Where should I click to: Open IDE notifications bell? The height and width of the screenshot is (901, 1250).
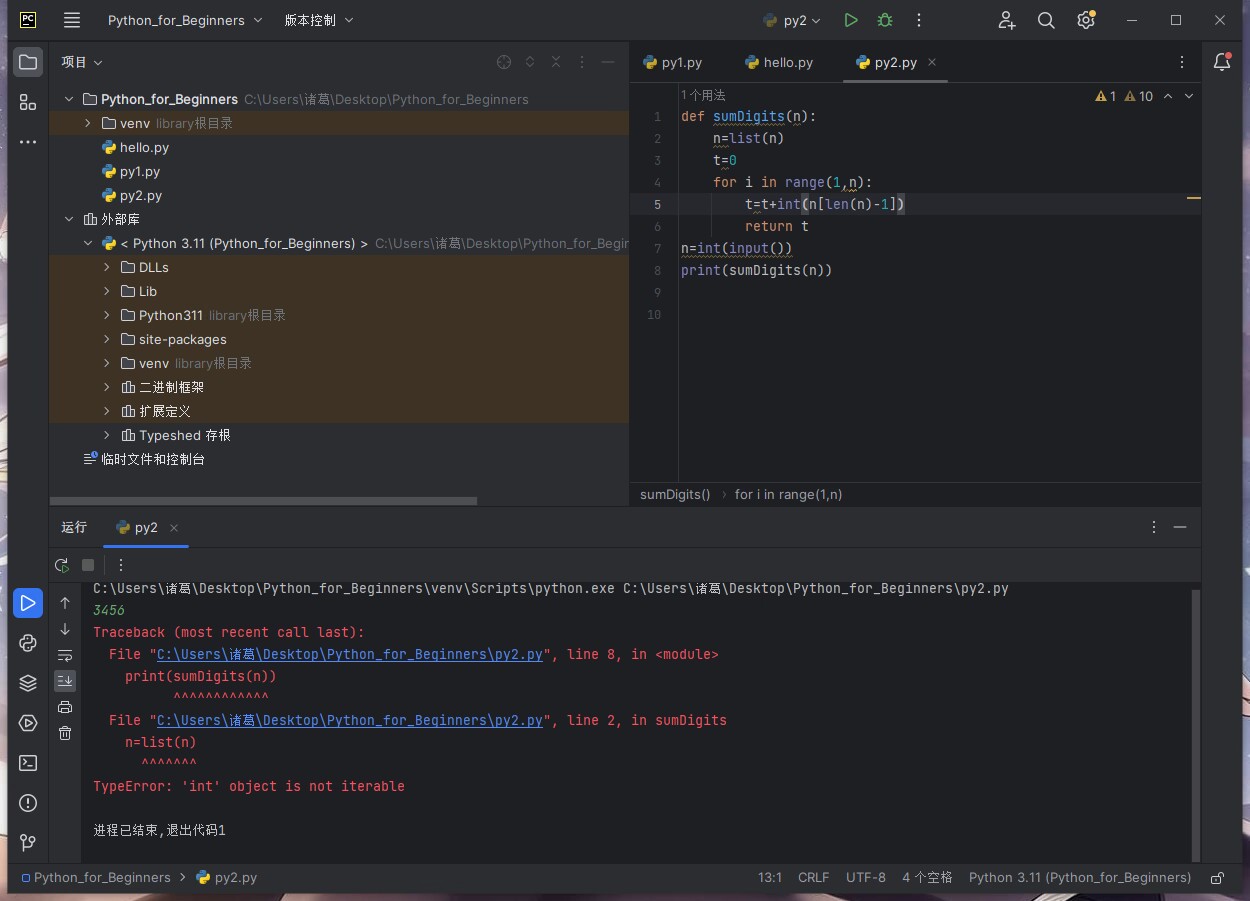pyautogui.click(x=1221, y=62)
